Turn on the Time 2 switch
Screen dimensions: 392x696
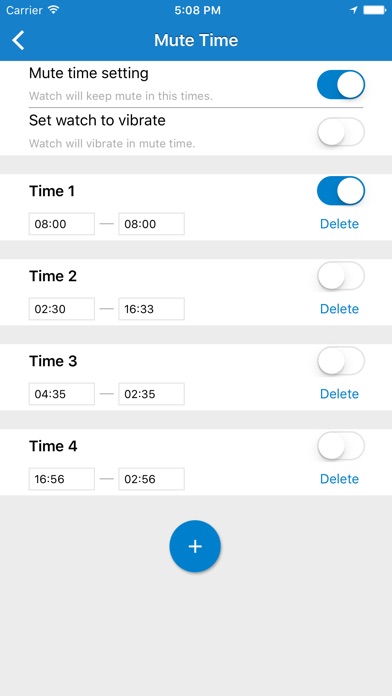[341, 276]
